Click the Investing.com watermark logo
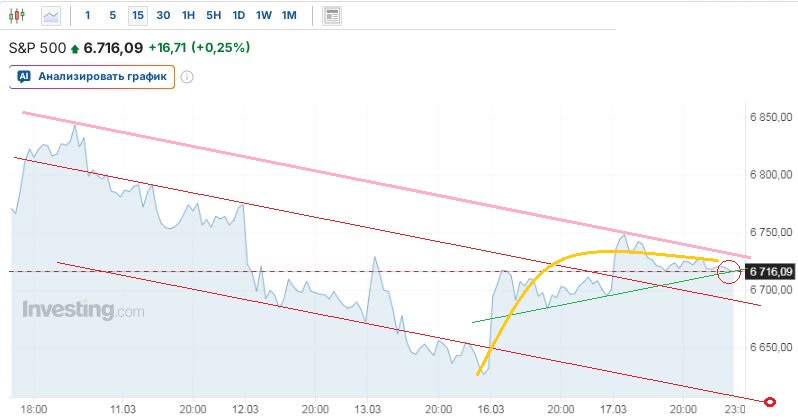 click(83, 310)
